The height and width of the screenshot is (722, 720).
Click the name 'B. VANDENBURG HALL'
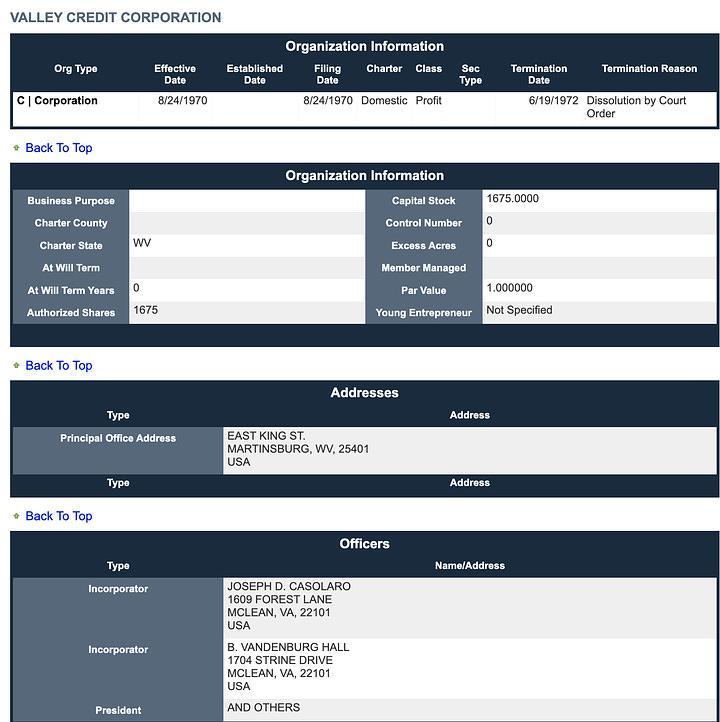pyautogui.click(x=288, y=647)
